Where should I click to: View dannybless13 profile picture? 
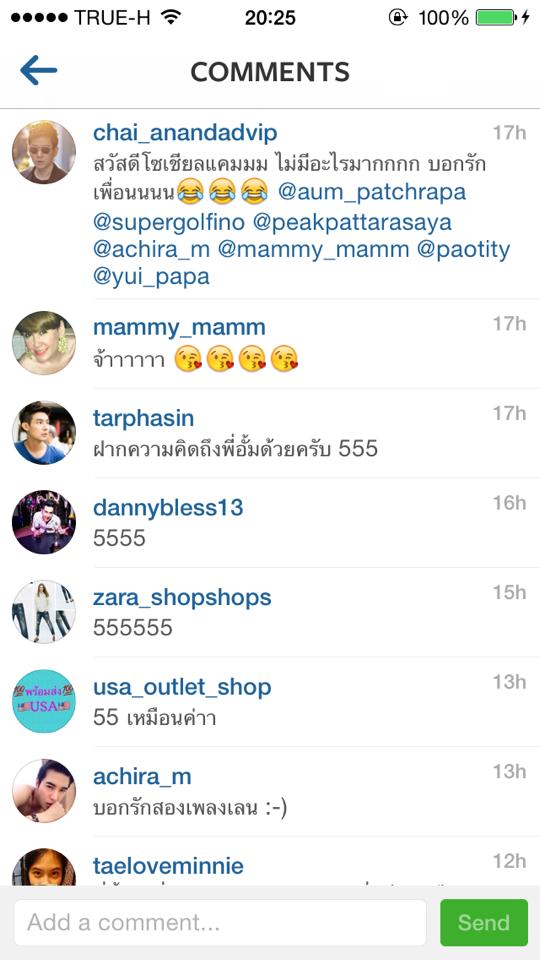(x=44, y=522)
